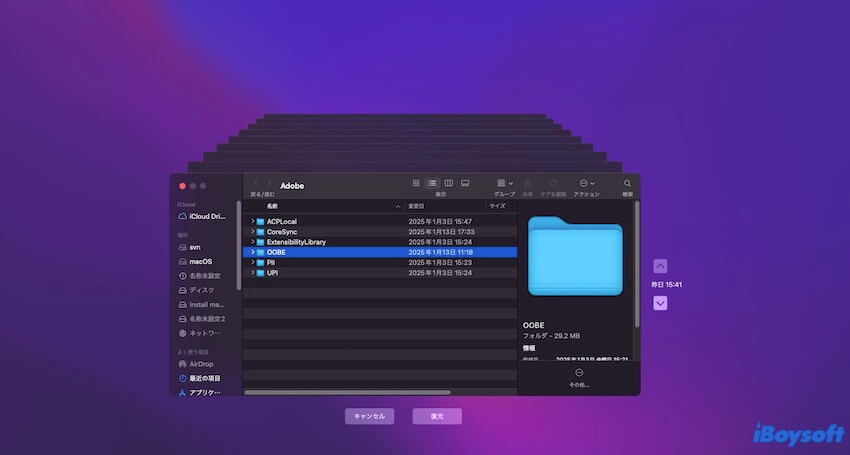Screen dimensions: 850x455
Task: Click the horizontal scrollbar in file list
Action: coord(347,393)
